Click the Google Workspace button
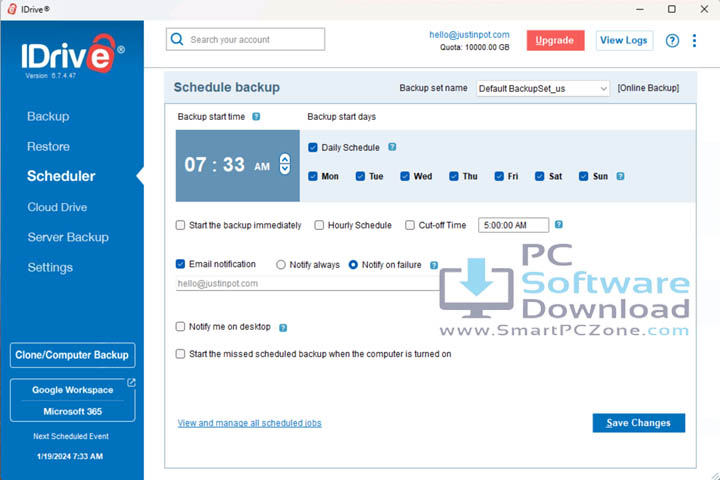 tap(73, 390)
